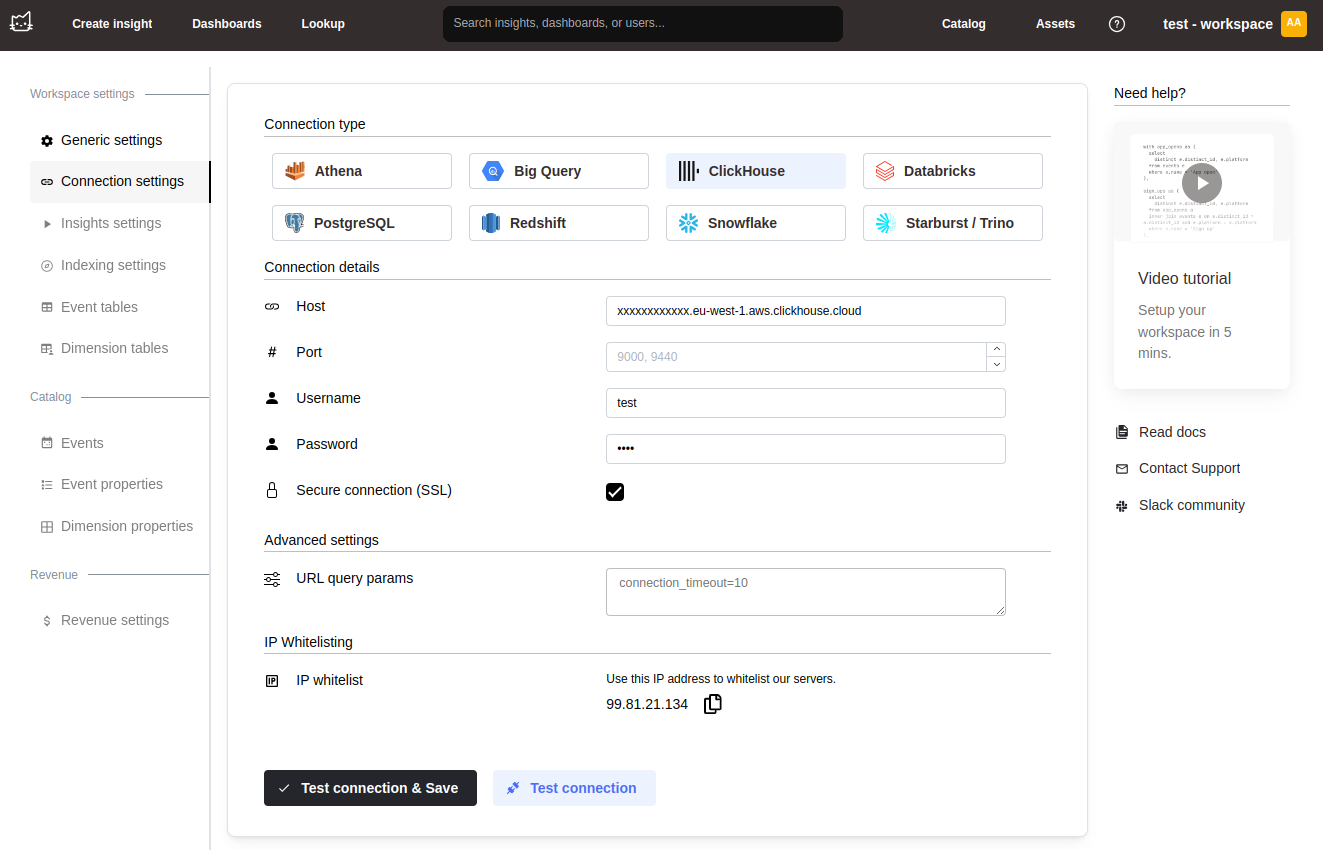This screenshot has height=850, width=1323.
Task: Open the help question mark icon
Action: click(1117, 24)
